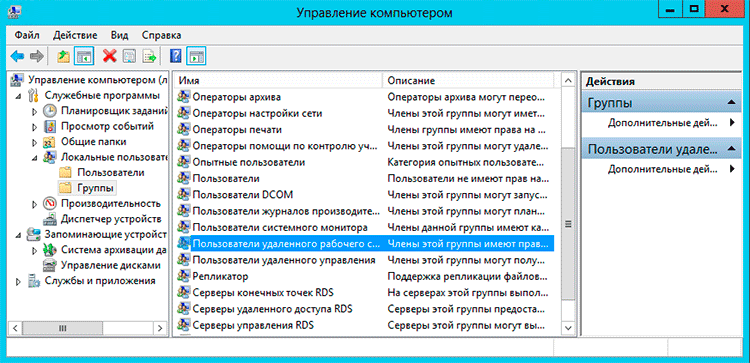Click the blue Help question mark icon
This screenshot has width=750, height=363.
pyautogui.click(x=176, y=56)
